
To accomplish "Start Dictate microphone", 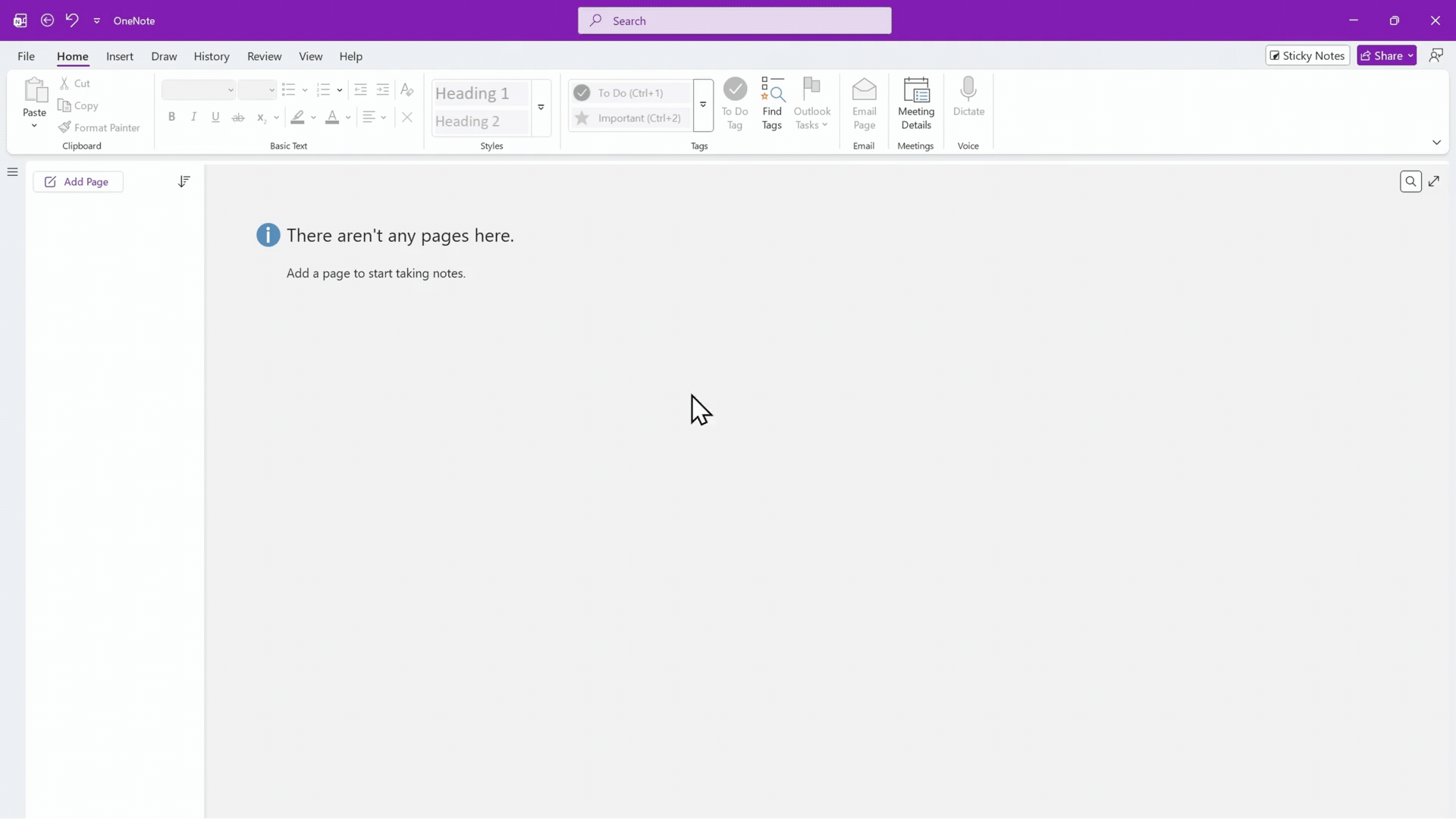I will 968,96.
